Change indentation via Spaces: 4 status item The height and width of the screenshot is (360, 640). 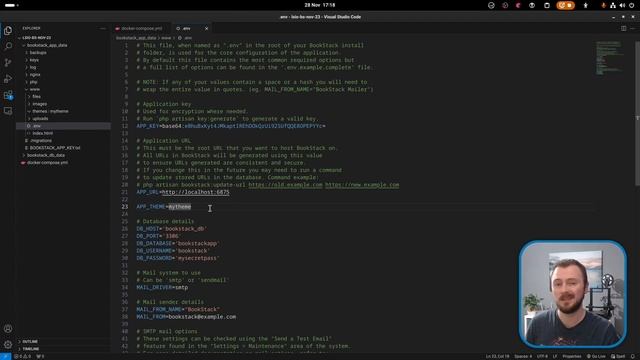click(x=523, y=356)
